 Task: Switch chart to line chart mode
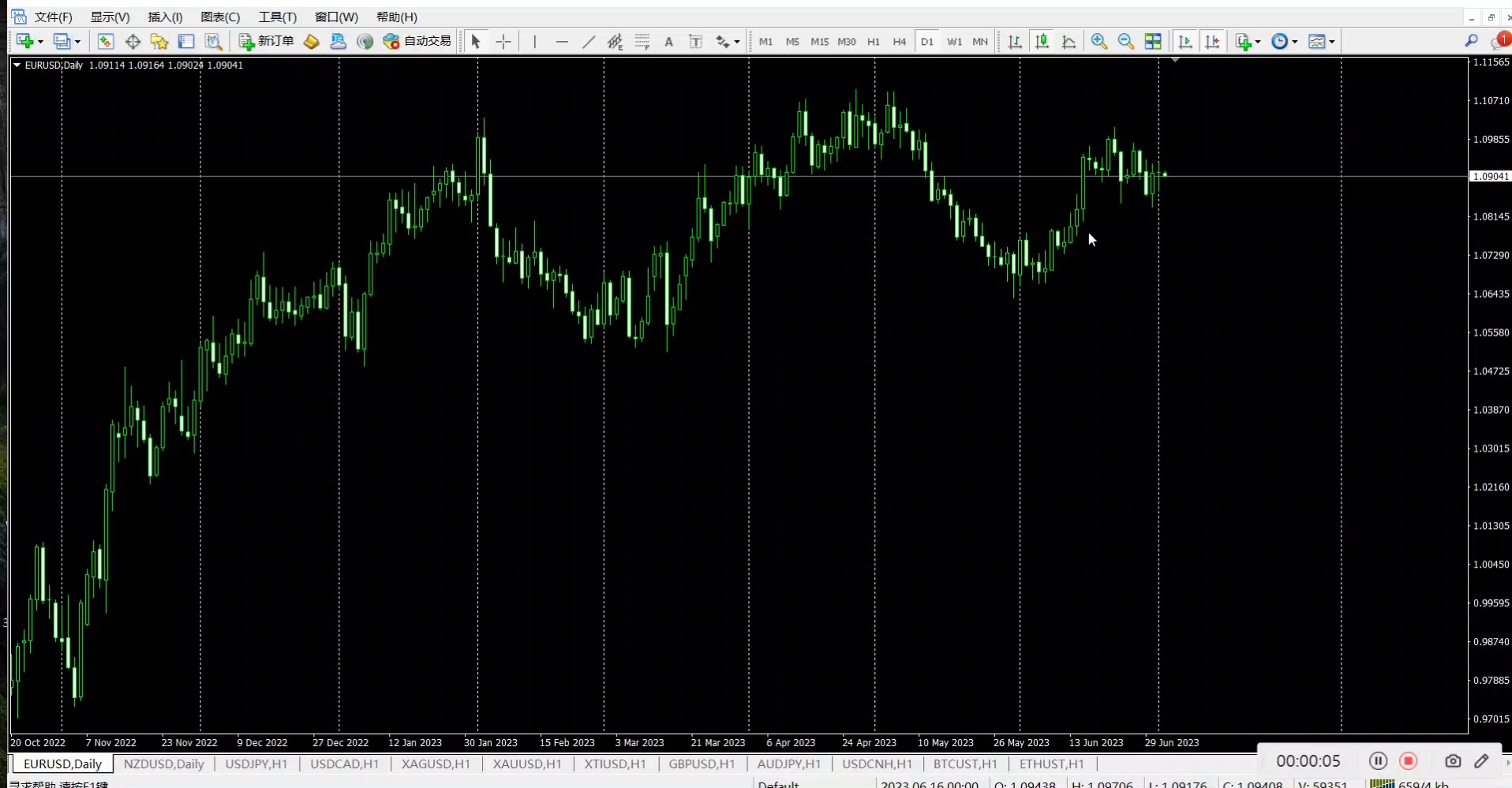click(x=1069, y=41)
